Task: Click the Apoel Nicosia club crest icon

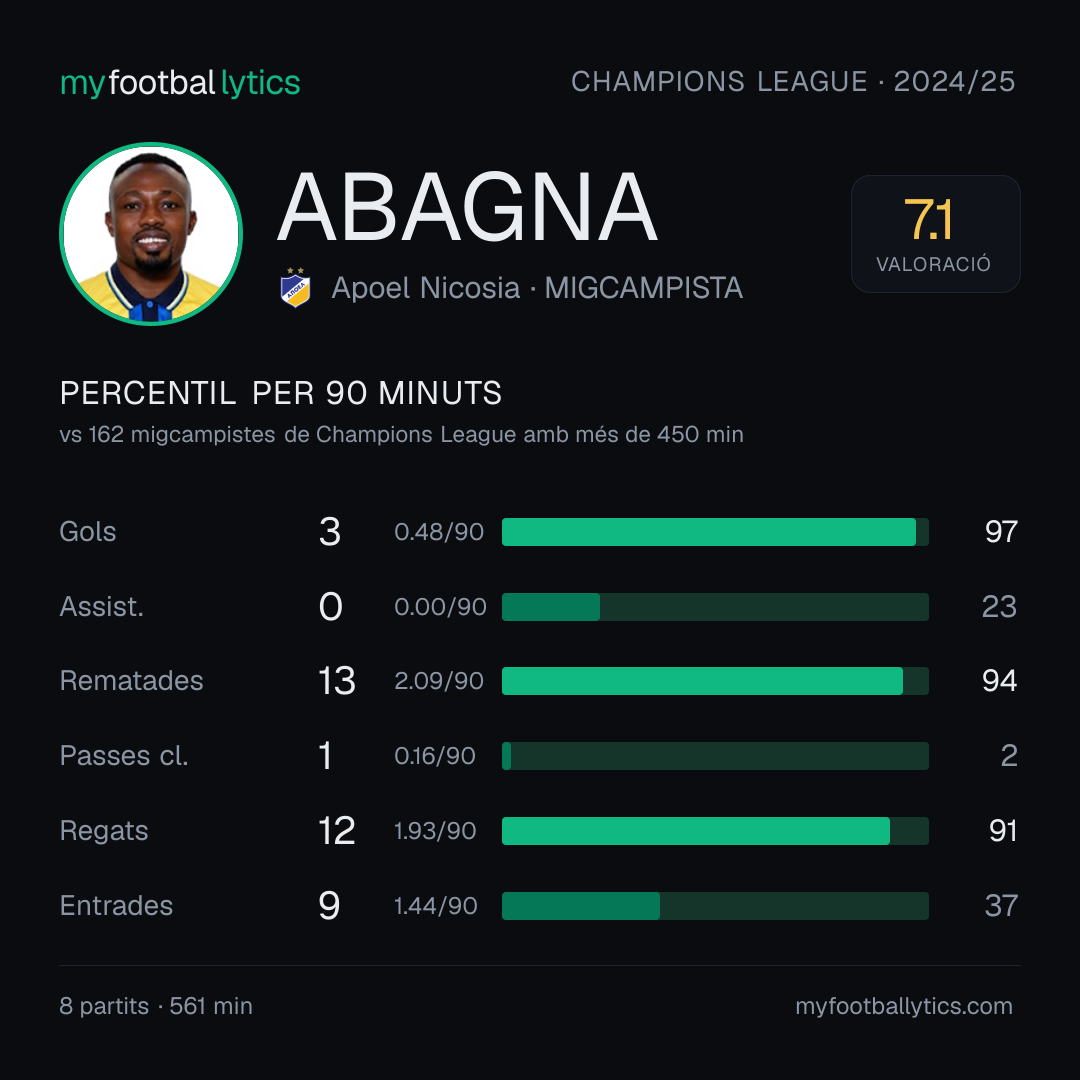Action: [x=295, y=287]
